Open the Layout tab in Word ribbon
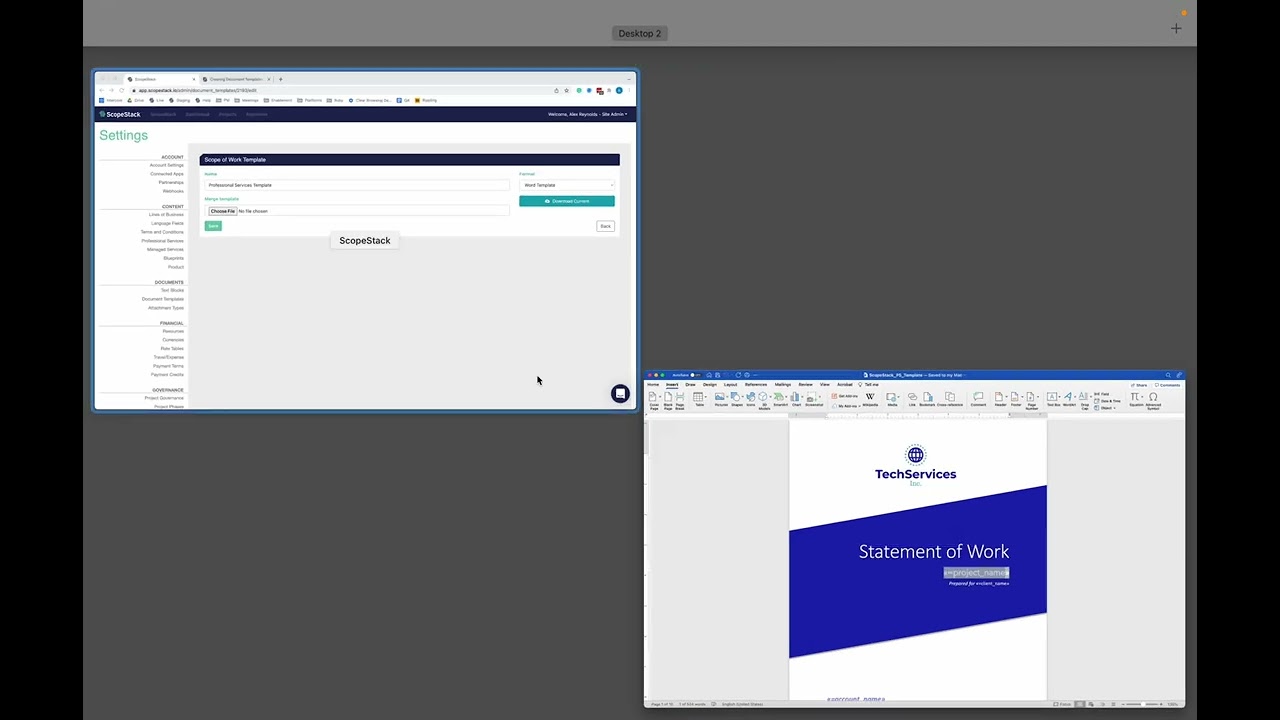The height and width of the screenshot is (720, 1280). (x=731, y=384)
